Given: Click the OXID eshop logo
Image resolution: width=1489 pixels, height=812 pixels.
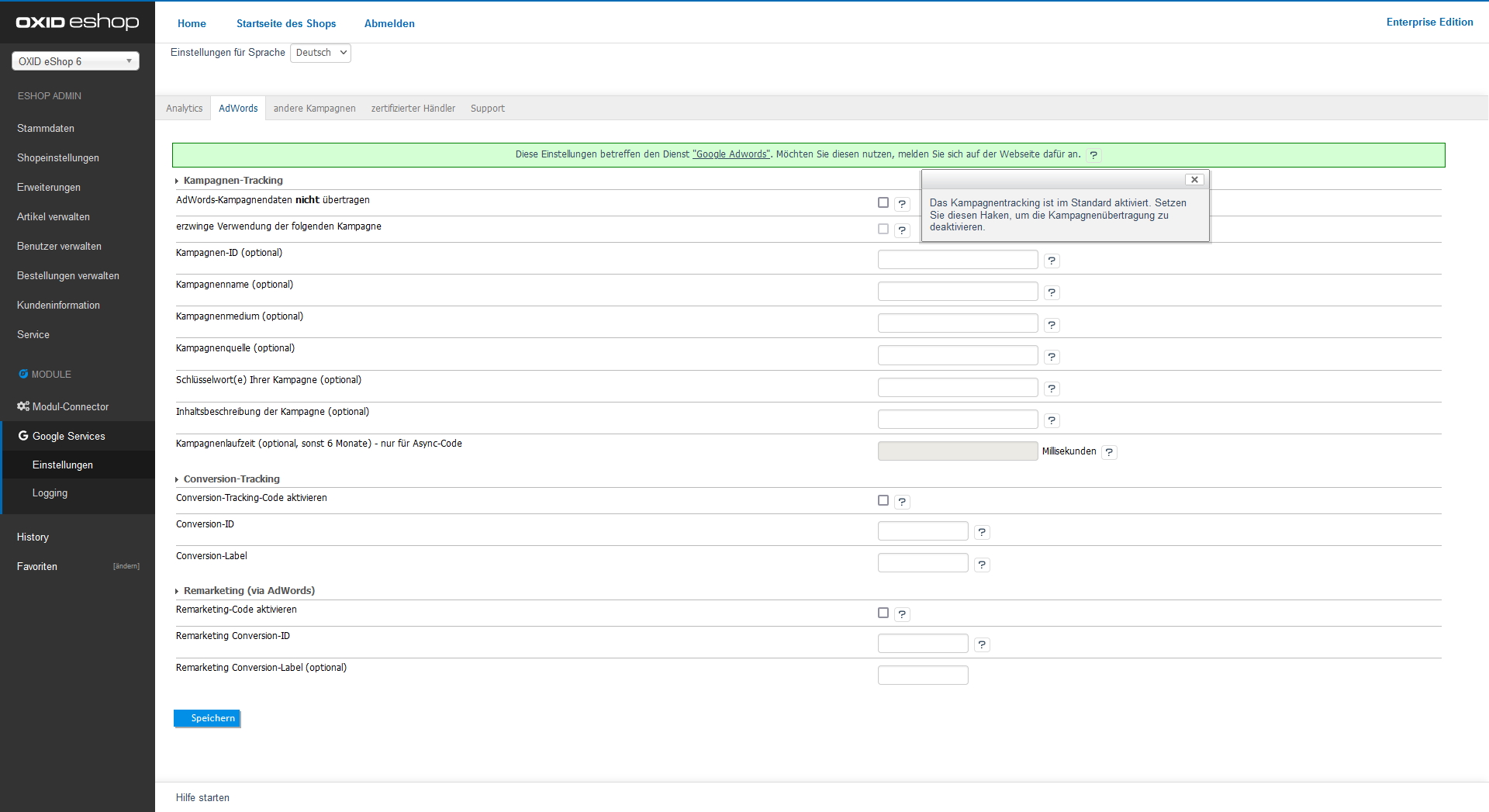Looking at the screenshot, I should click(x=78, y=22).
